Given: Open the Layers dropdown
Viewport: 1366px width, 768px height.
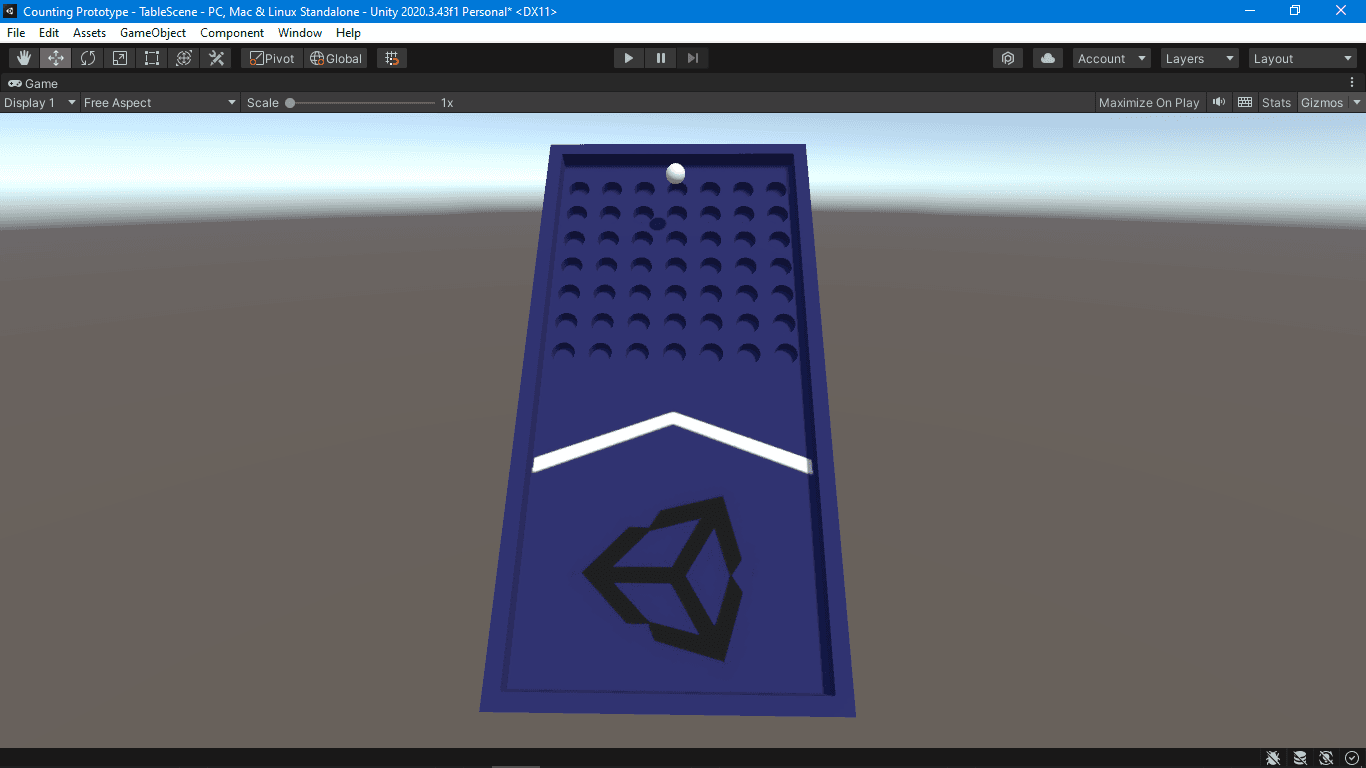Looking at the screenshot, I should coord(1199,58).
